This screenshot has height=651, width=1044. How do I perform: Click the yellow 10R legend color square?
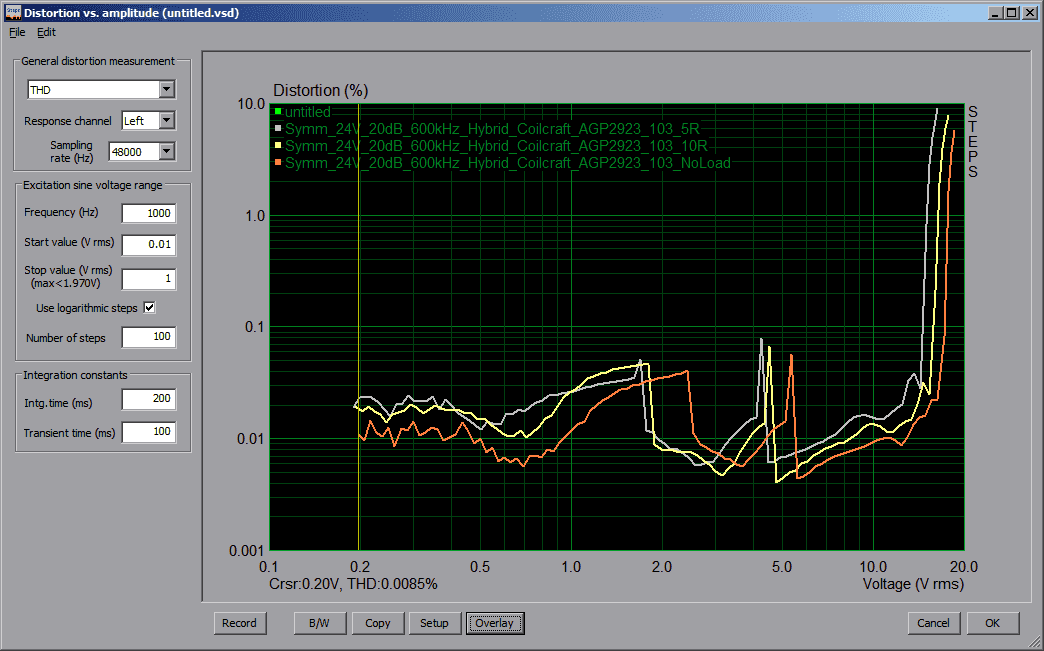(x=278, y=146)
